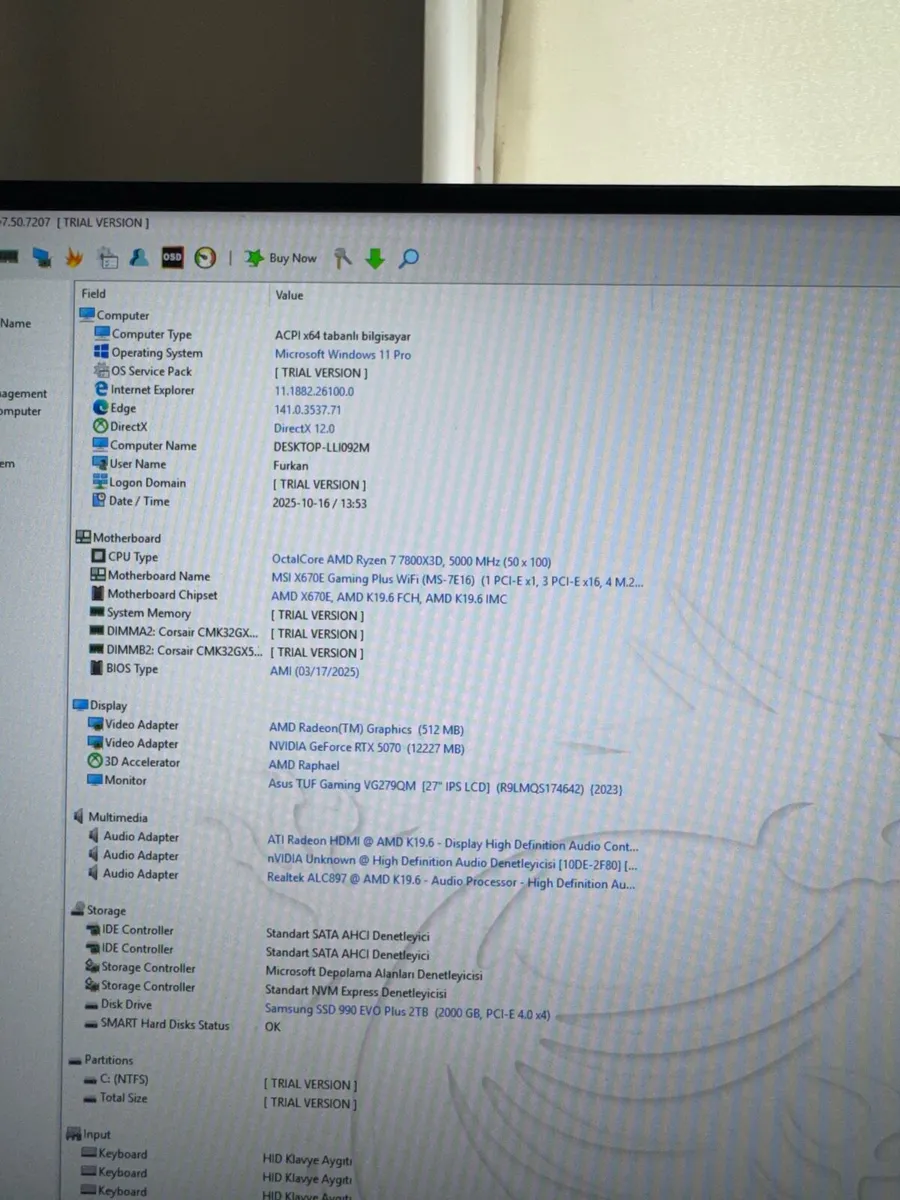The height and width of the screenshot is (1200, 900).
Task: Select the Realtek ALC897 audio adapter link
Action: (x=449, y=881)
